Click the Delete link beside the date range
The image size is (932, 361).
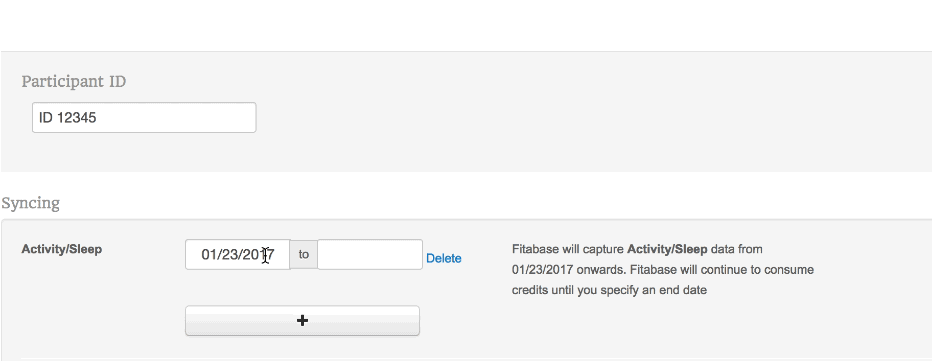[443, 258]
